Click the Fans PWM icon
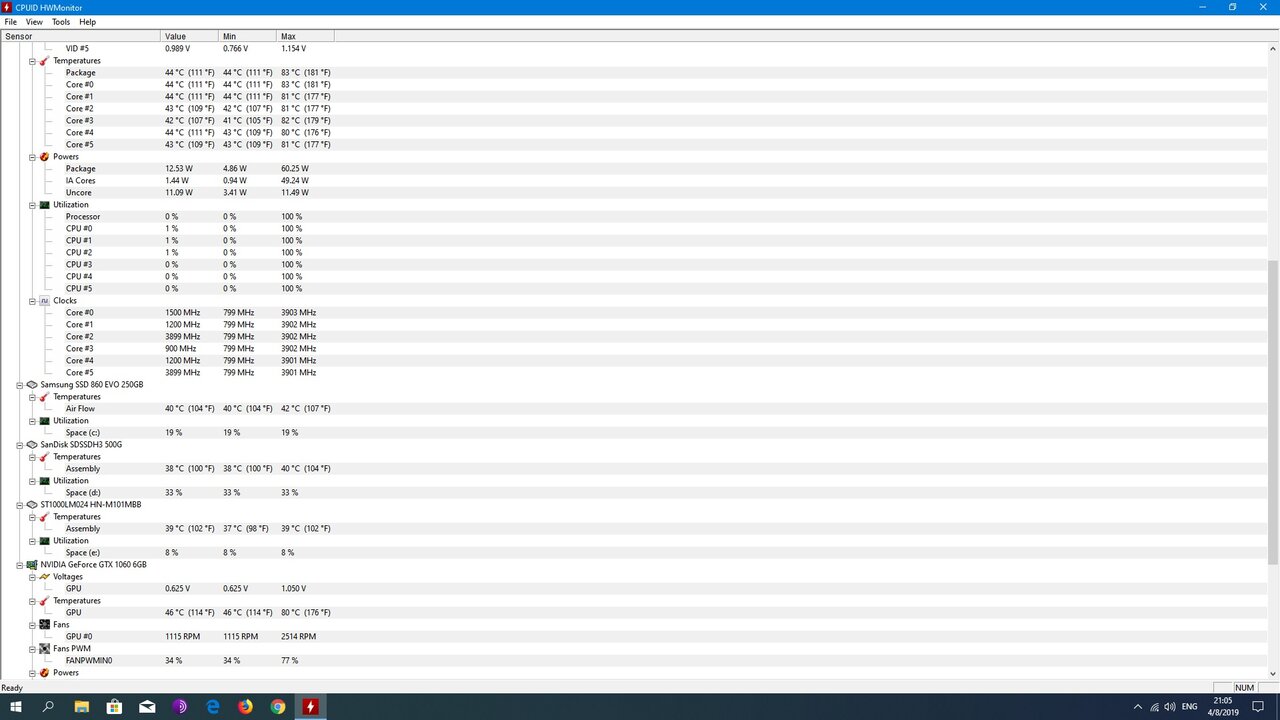 click(44, 649)
